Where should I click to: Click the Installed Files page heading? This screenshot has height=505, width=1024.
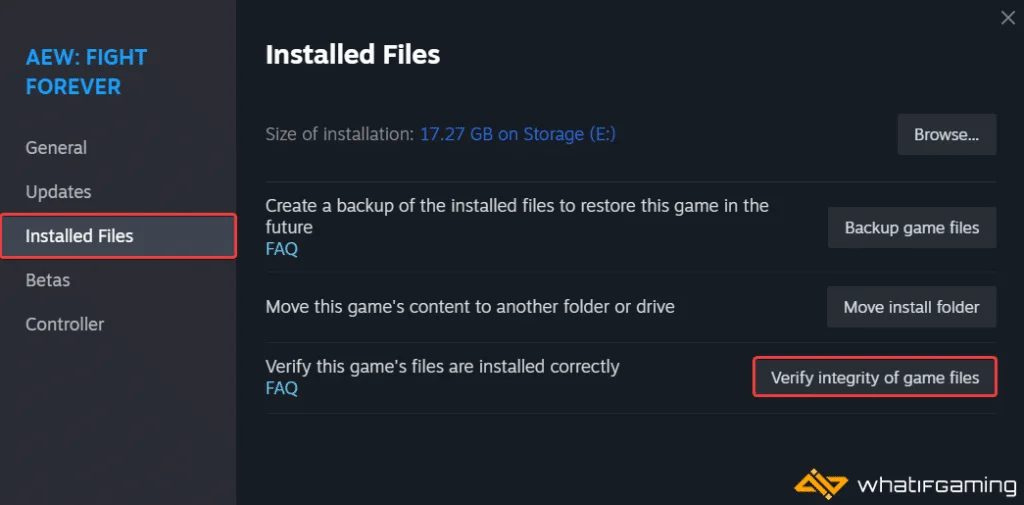(352, 55)
